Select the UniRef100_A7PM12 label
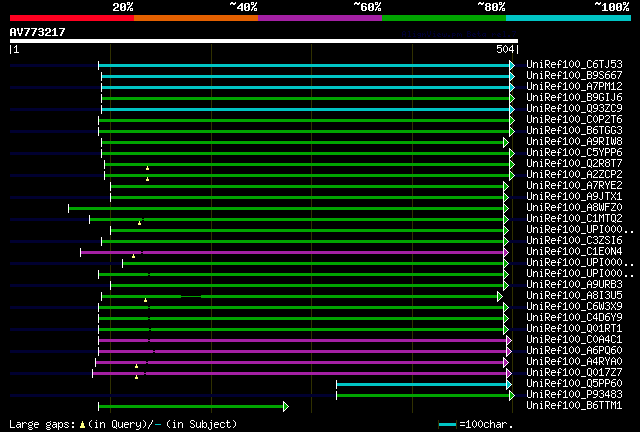Screen dimensions: 640x432 click(x=574, y=87)
